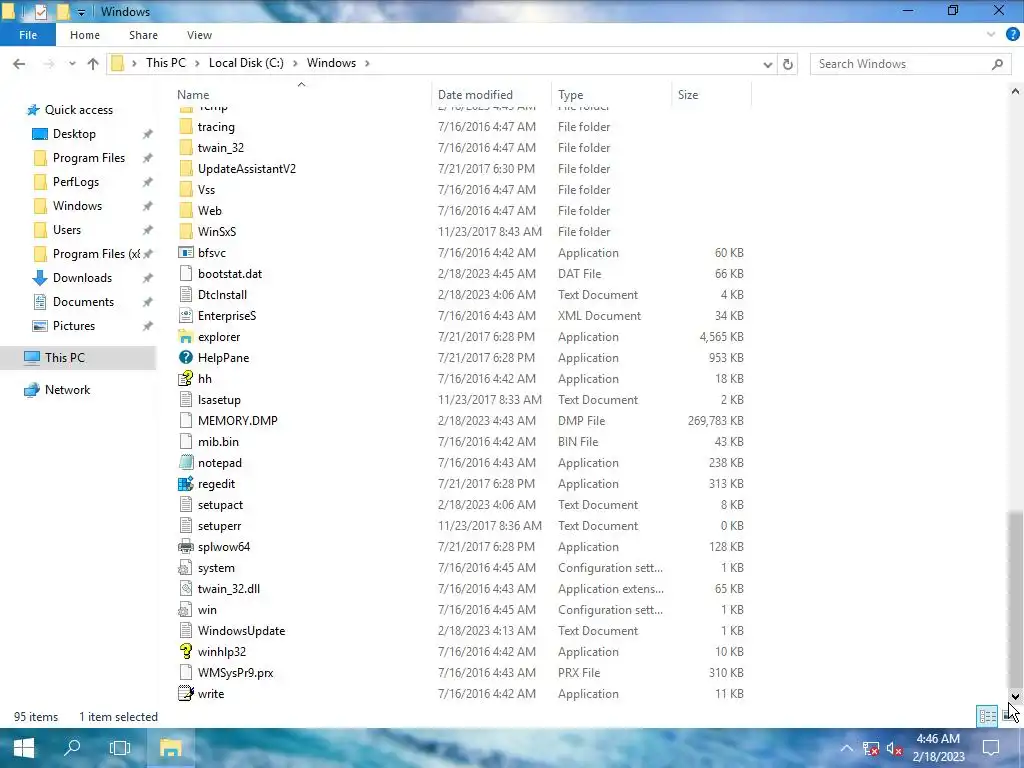Open the File menu
Image resolution: width=1024 pixels, height=768 pixels.
(28, 35)
